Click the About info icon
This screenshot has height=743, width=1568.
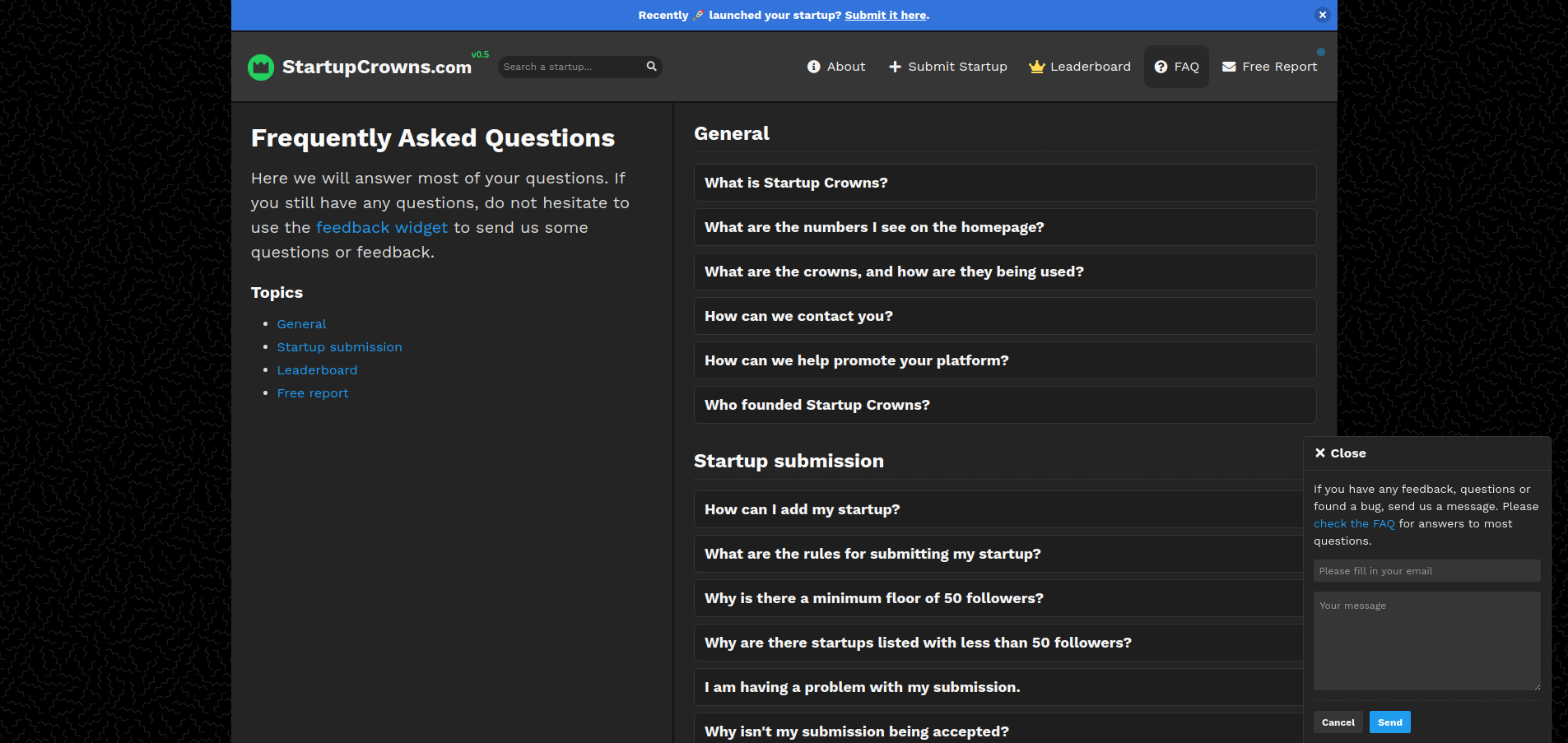tap(813, 67)
